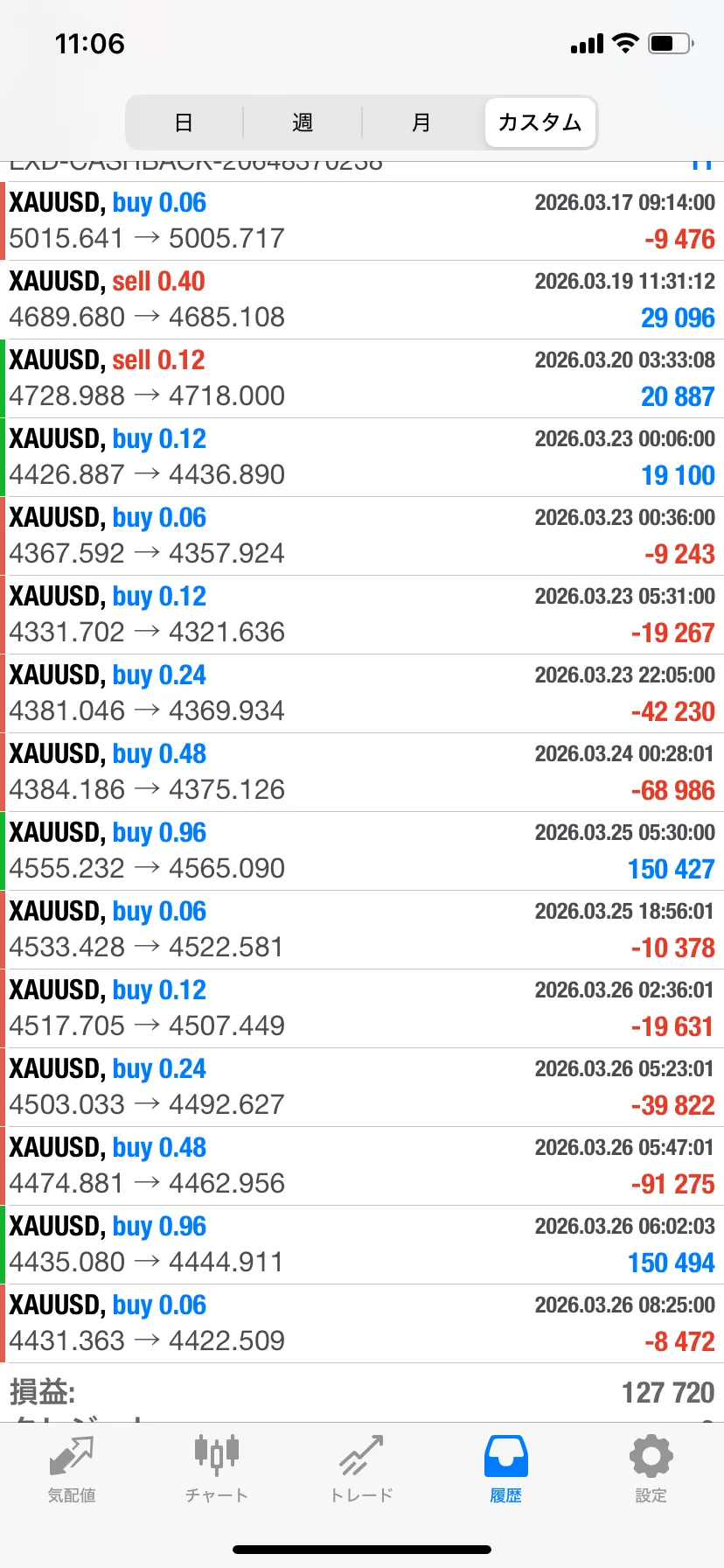This screenshot has height=1568, width=724.
Task: Select the 週 week period tab
Action: tap(303, 122)
